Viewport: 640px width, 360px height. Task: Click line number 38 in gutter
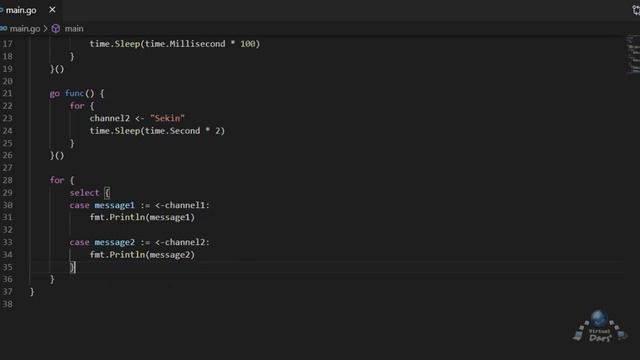(7, 304)
